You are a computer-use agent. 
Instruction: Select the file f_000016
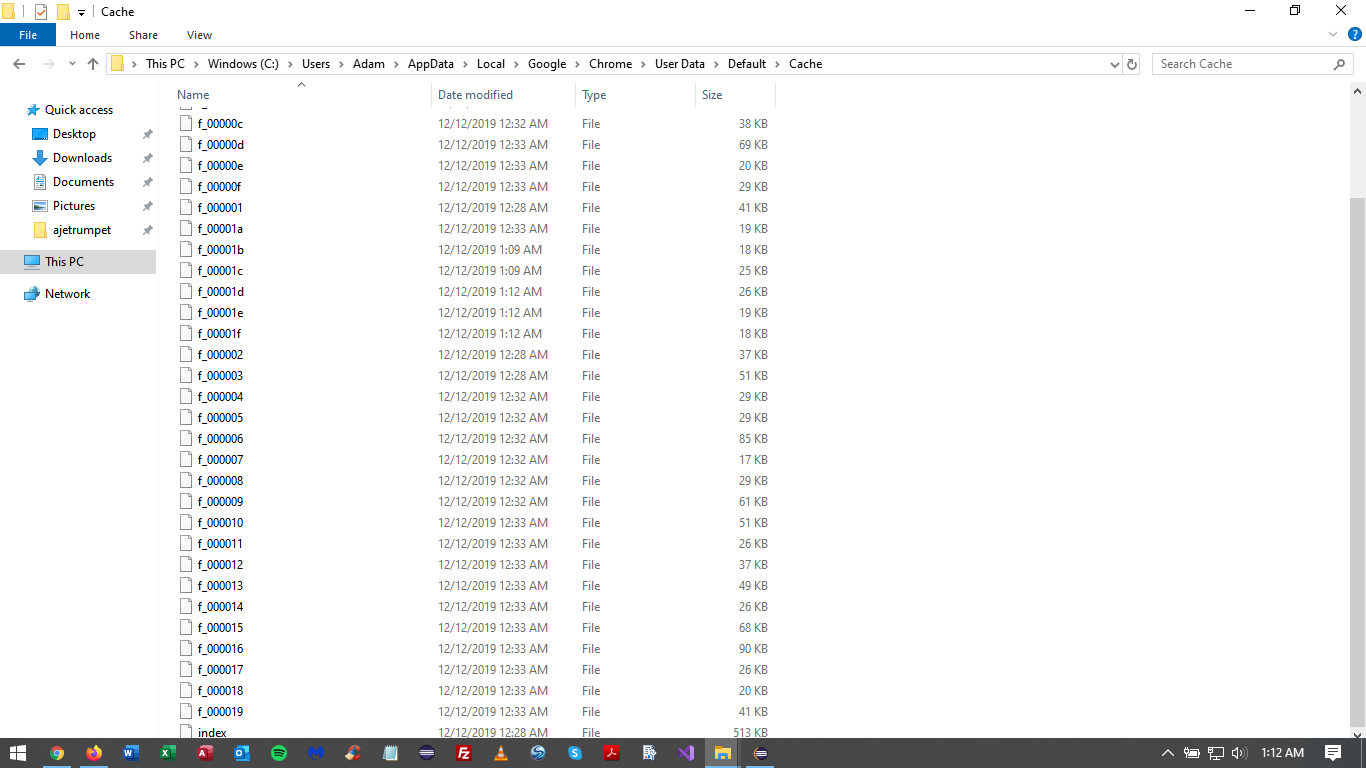220,649
